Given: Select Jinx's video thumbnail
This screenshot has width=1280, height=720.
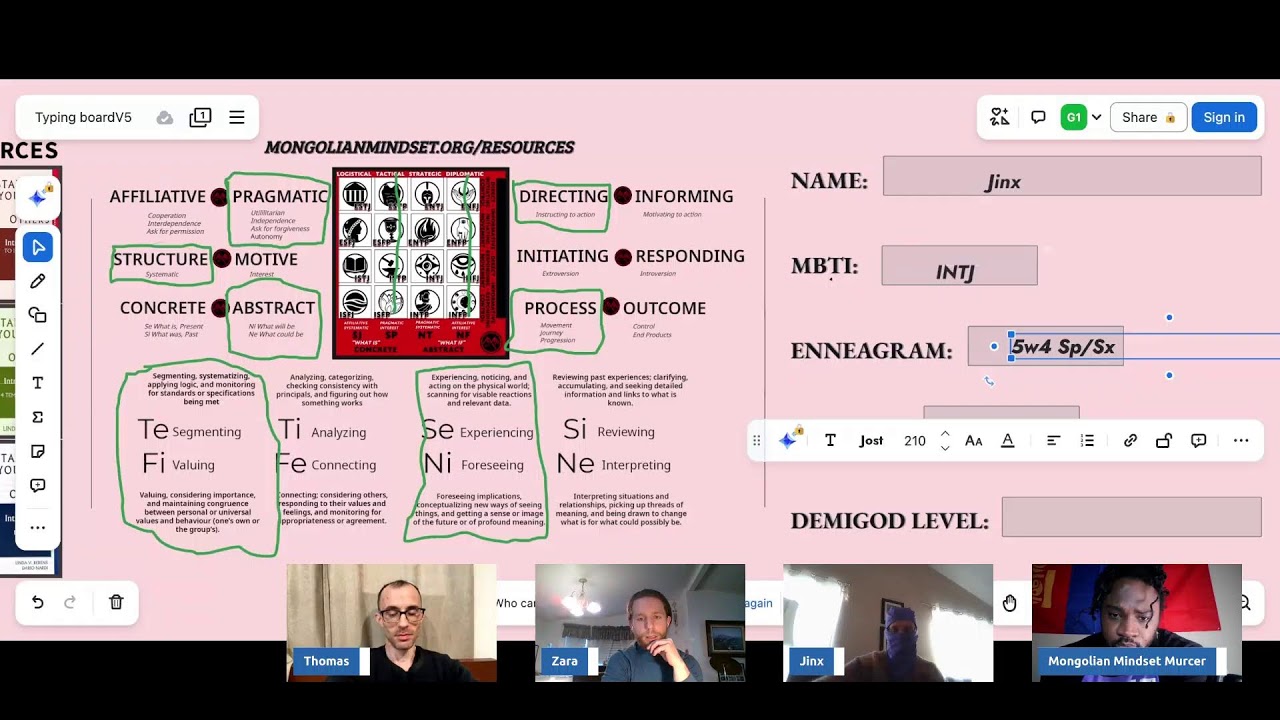Looking at the screenshot, I should (888, 622).
